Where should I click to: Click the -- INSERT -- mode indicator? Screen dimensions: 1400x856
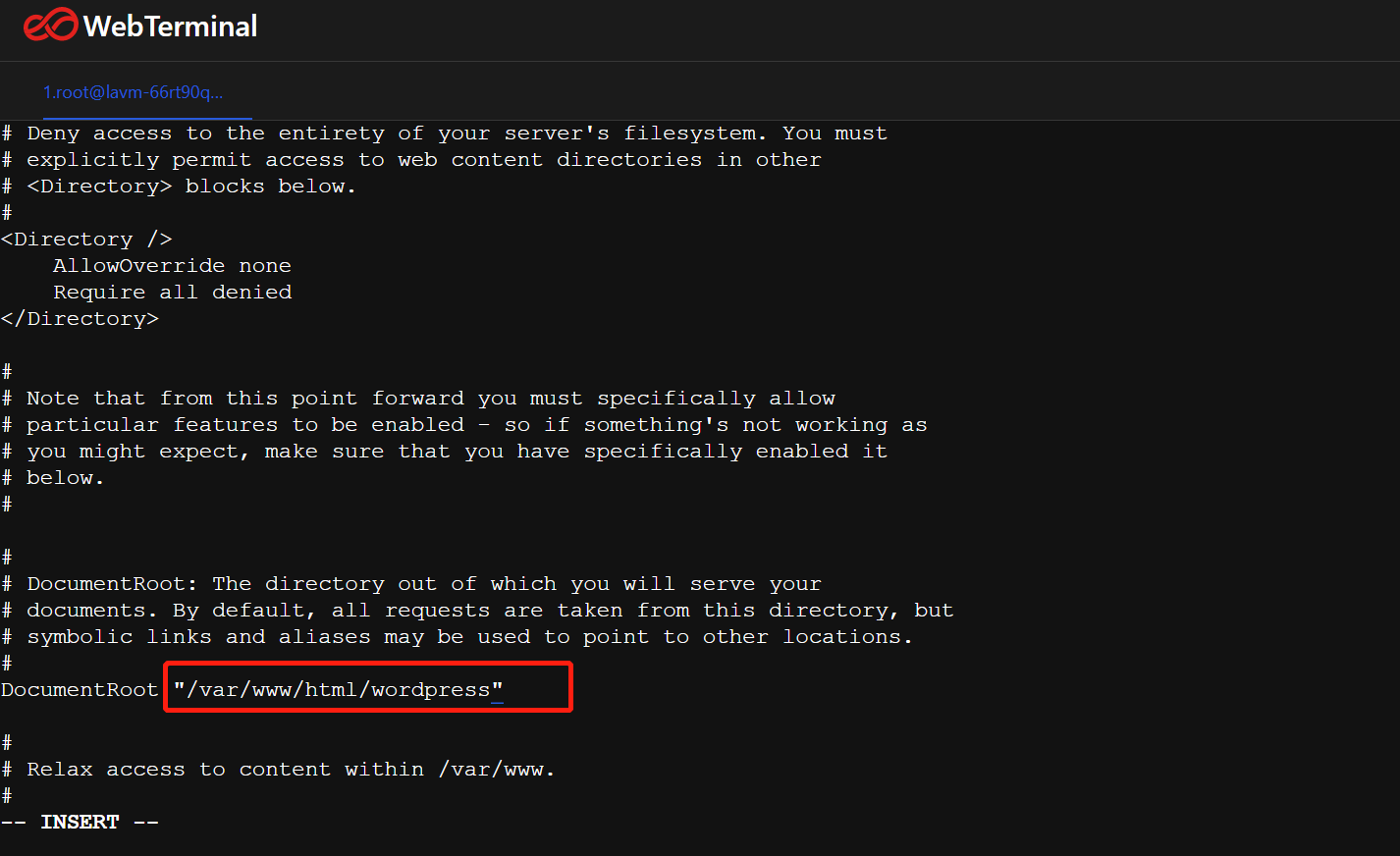(80, 823)
